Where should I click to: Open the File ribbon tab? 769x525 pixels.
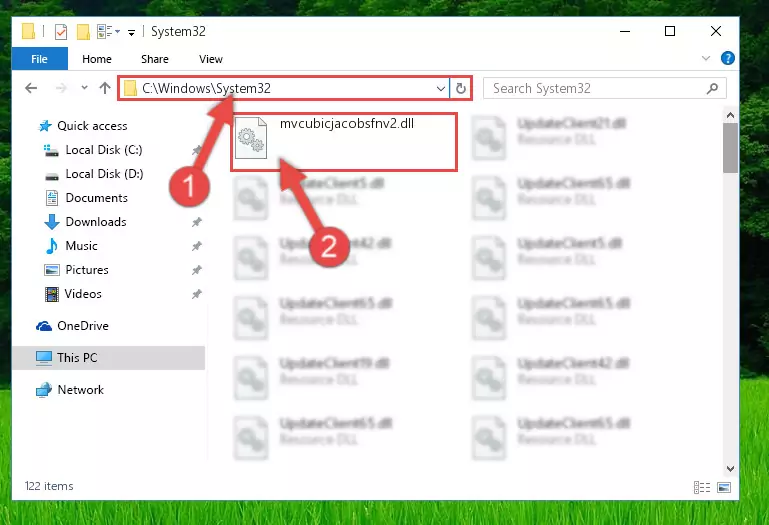40,59
